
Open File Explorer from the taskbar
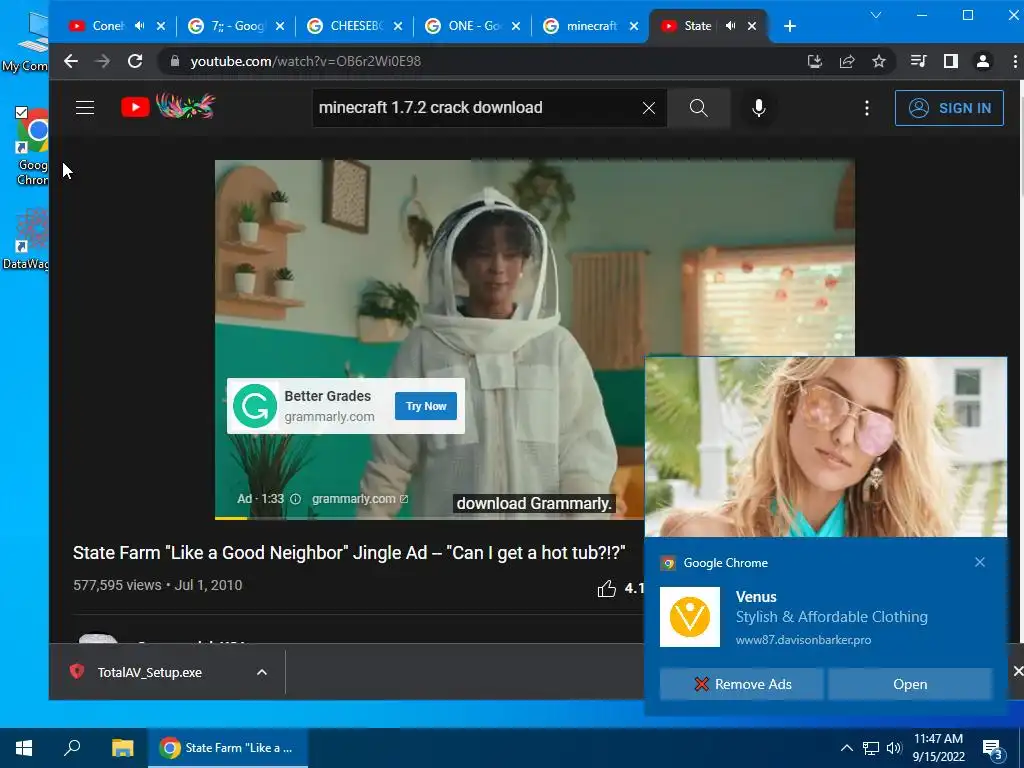click(x=122, y=748)
